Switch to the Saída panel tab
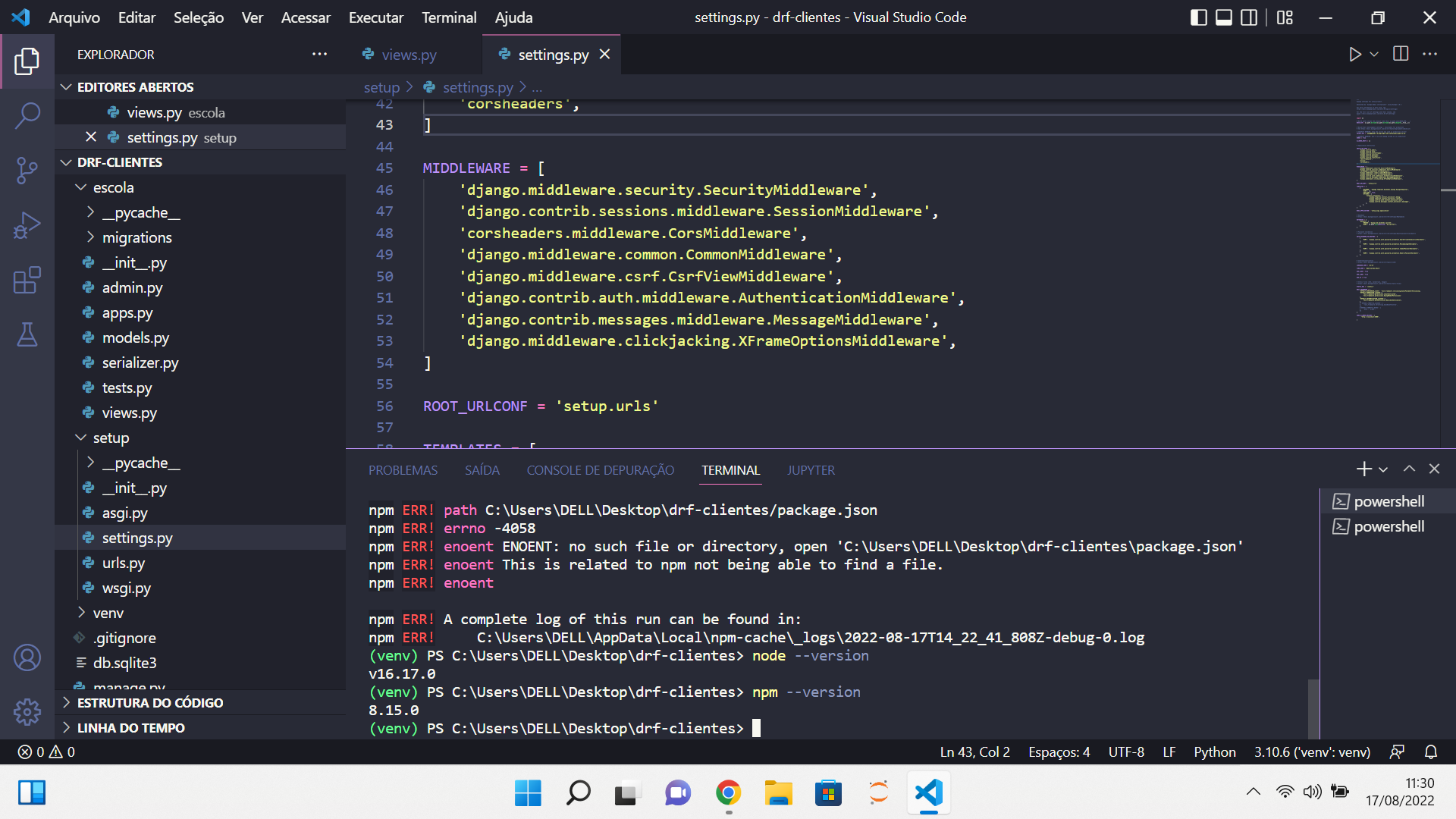1456x819 pixels. [x=482, y=470]
